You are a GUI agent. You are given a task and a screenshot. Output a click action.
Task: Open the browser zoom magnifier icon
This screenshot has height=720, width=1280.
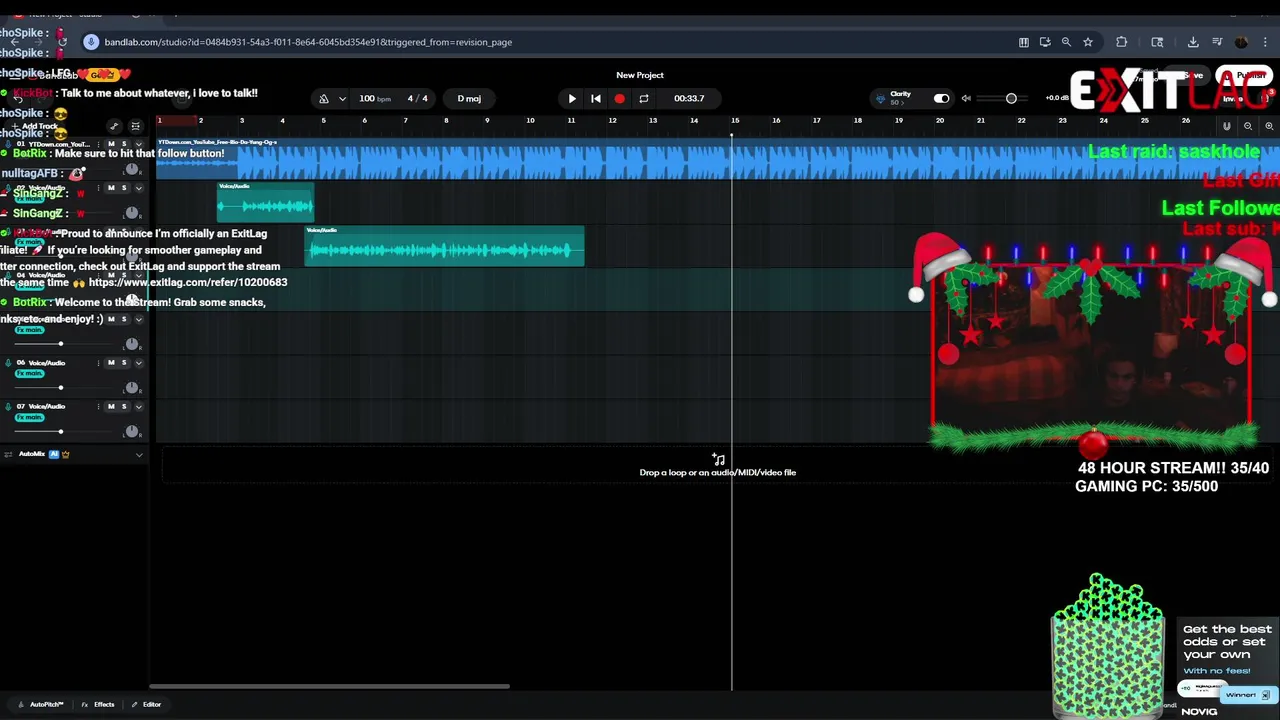click(1066, 42)
